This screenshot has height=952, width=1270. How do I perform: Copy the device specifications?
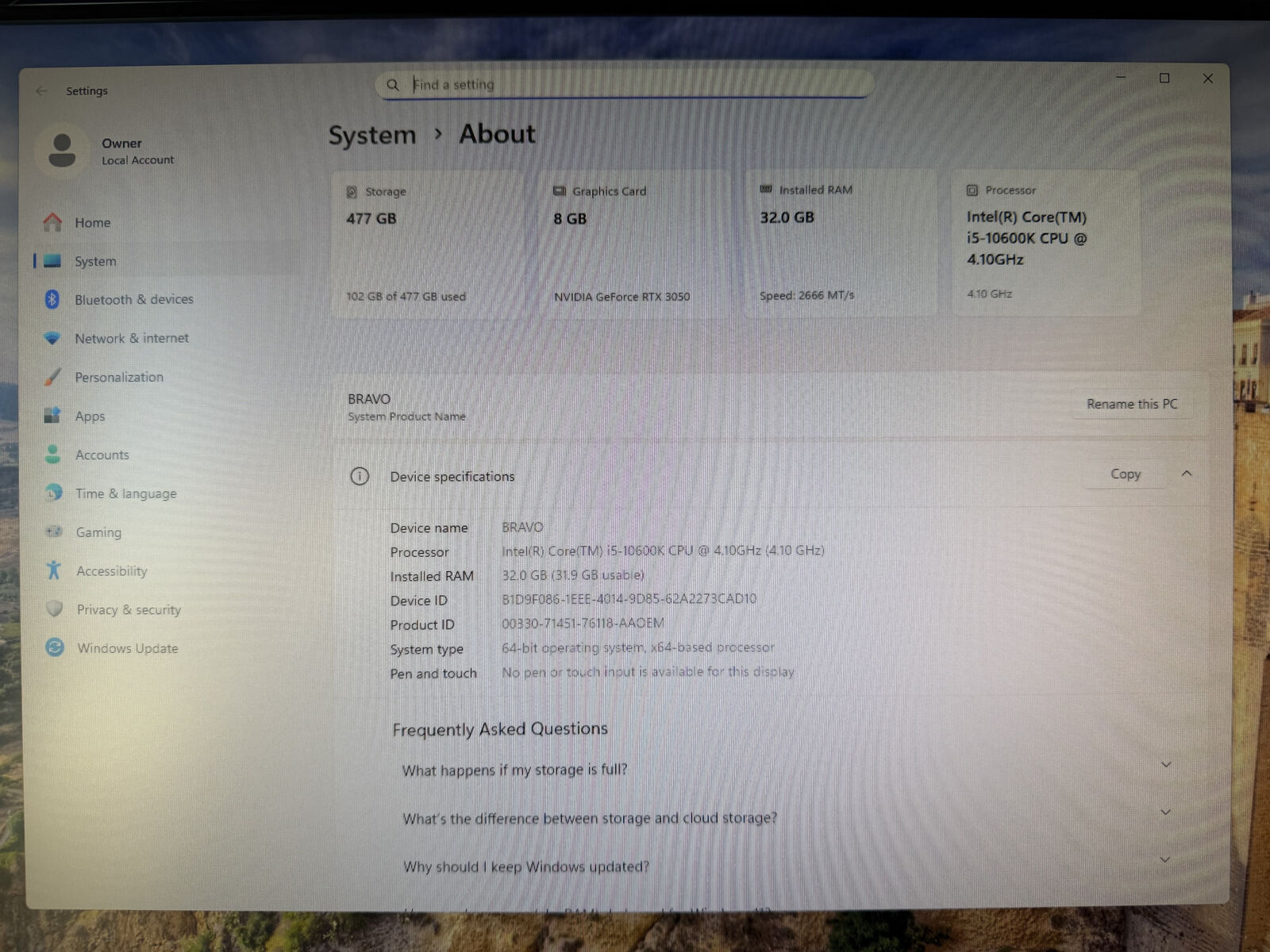point(1125,474)
